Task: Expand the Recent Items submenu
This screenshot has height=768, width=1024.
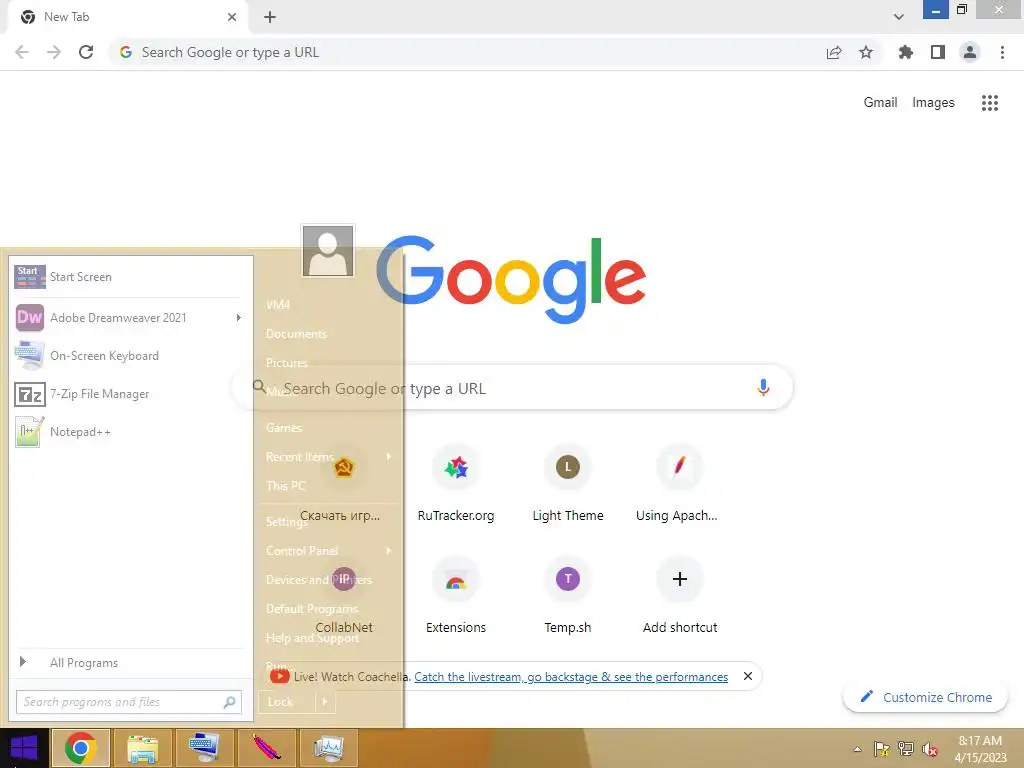Action: tap(389, 456)
